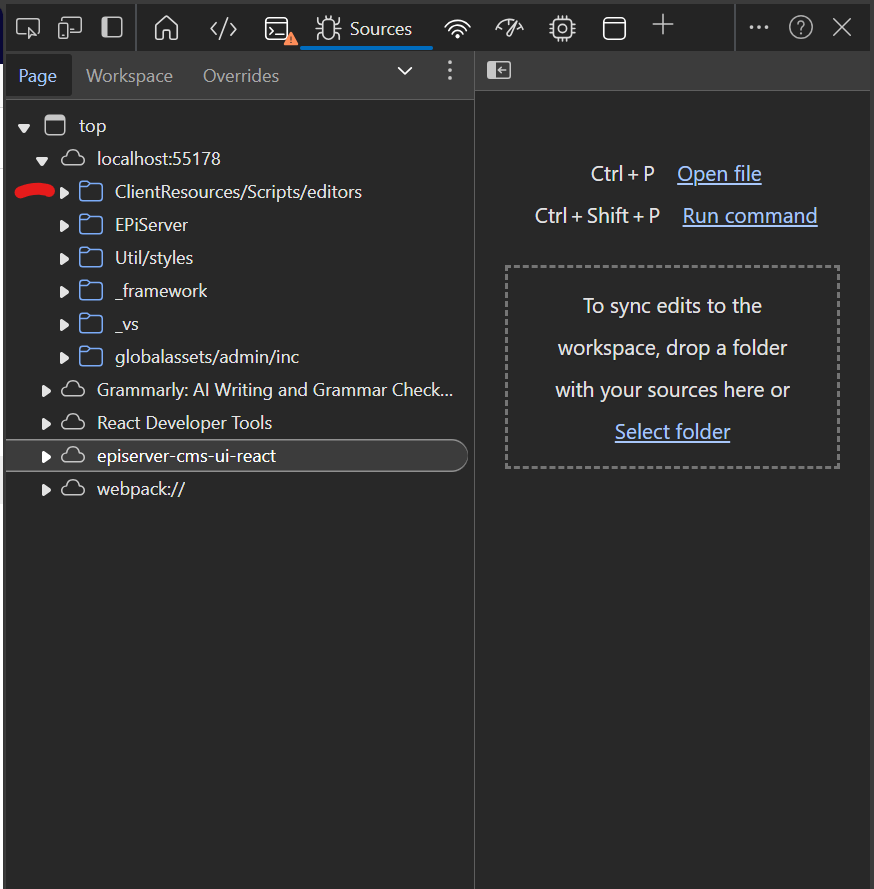Open the Memory chip icon

pos(563,28)
